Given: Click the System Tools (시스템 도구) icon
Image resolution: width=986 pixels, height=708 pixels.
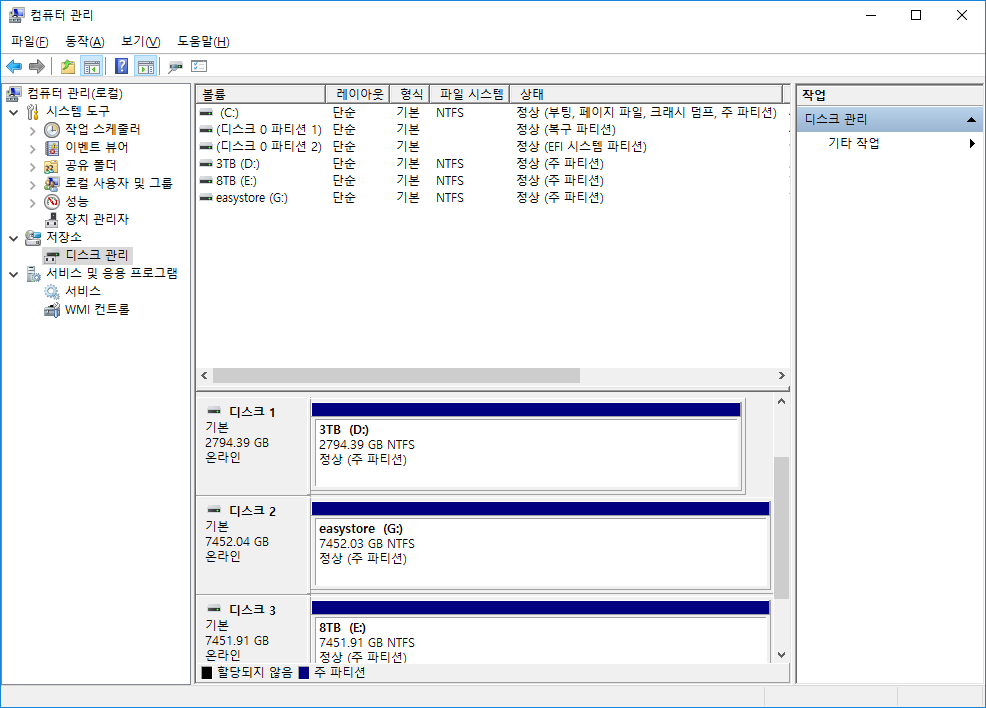Looking at the screenshot, I should click(x=33, y=112).
